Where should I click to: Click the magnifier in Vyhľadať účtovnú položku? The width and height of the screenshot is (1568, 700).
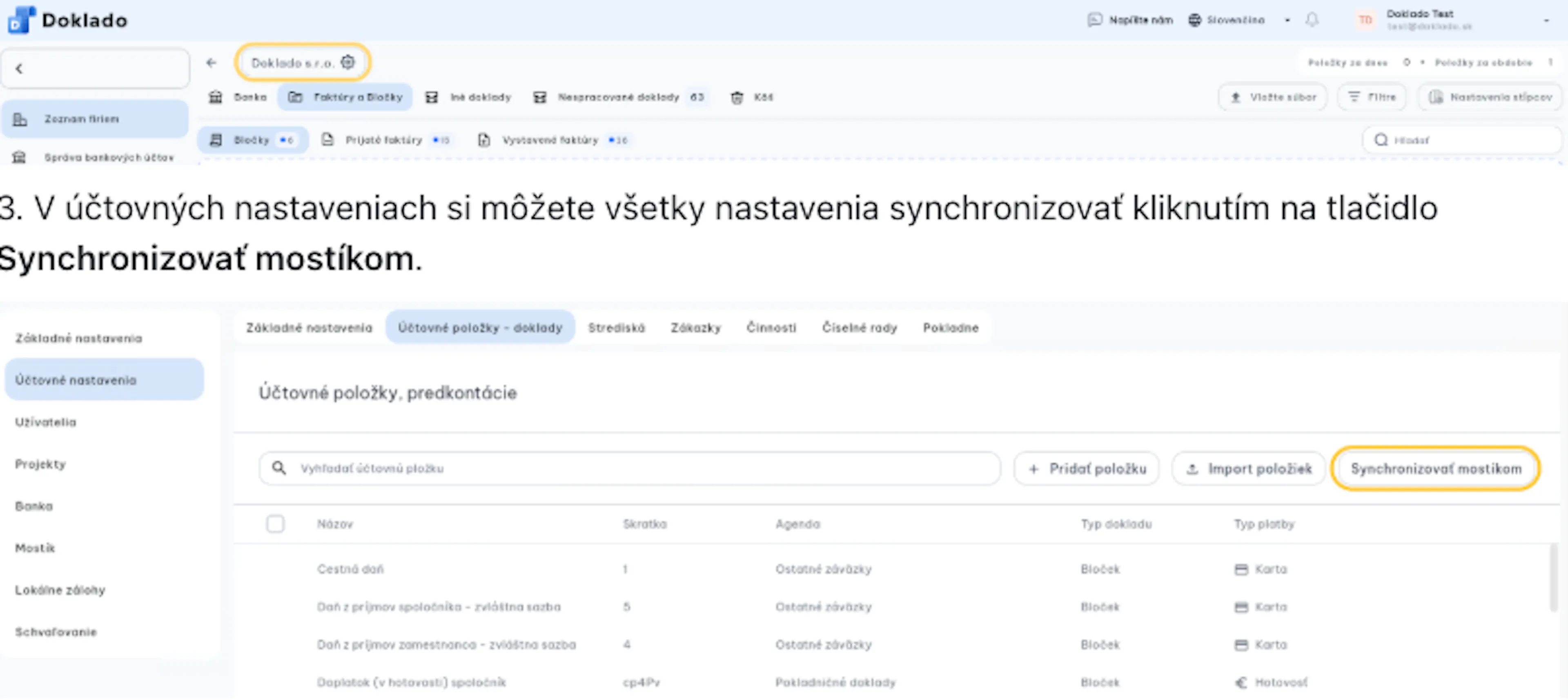[279, 468]
